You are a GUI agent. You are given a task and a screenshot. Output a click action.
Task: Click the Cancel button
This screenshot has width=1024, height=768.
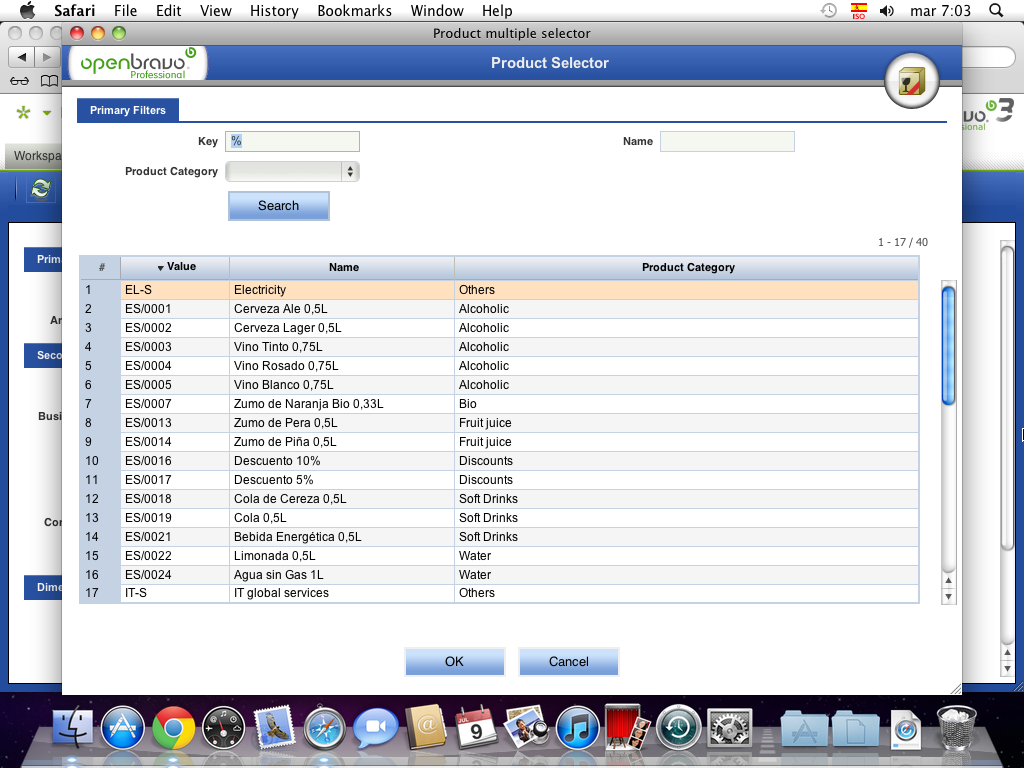point(568,662)
